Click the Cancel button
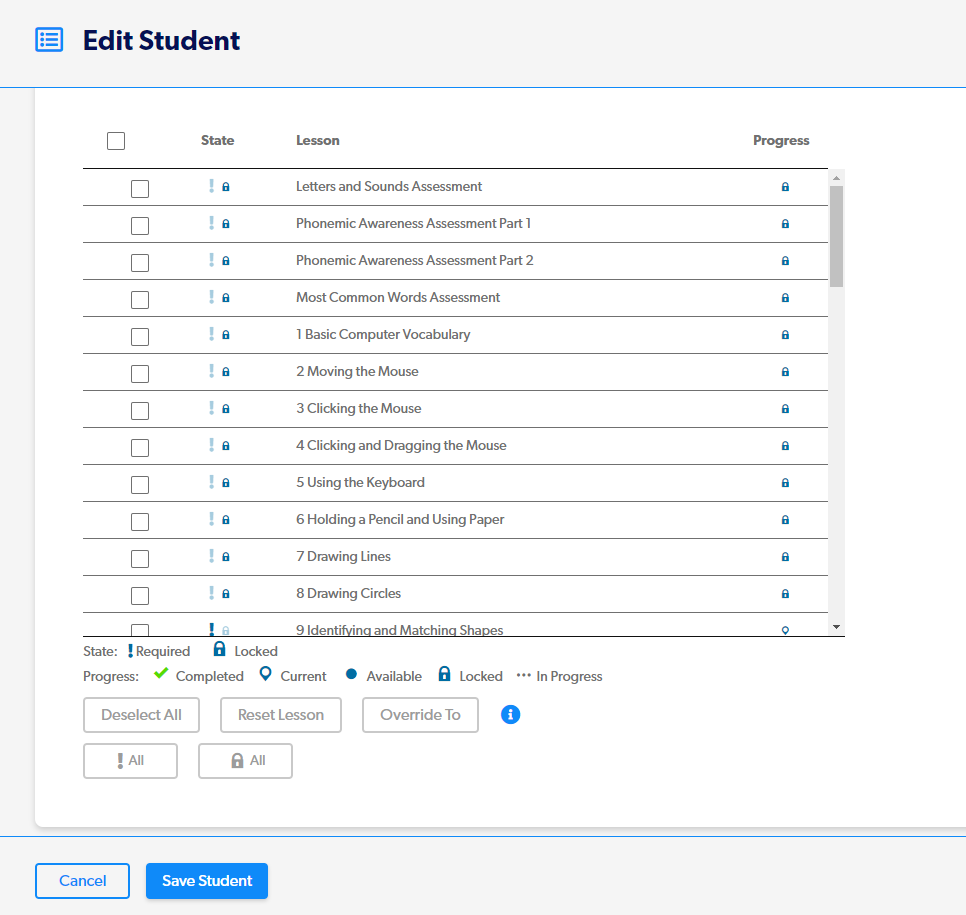The height and width of the screenshot is (915, 966). point(83,881)
